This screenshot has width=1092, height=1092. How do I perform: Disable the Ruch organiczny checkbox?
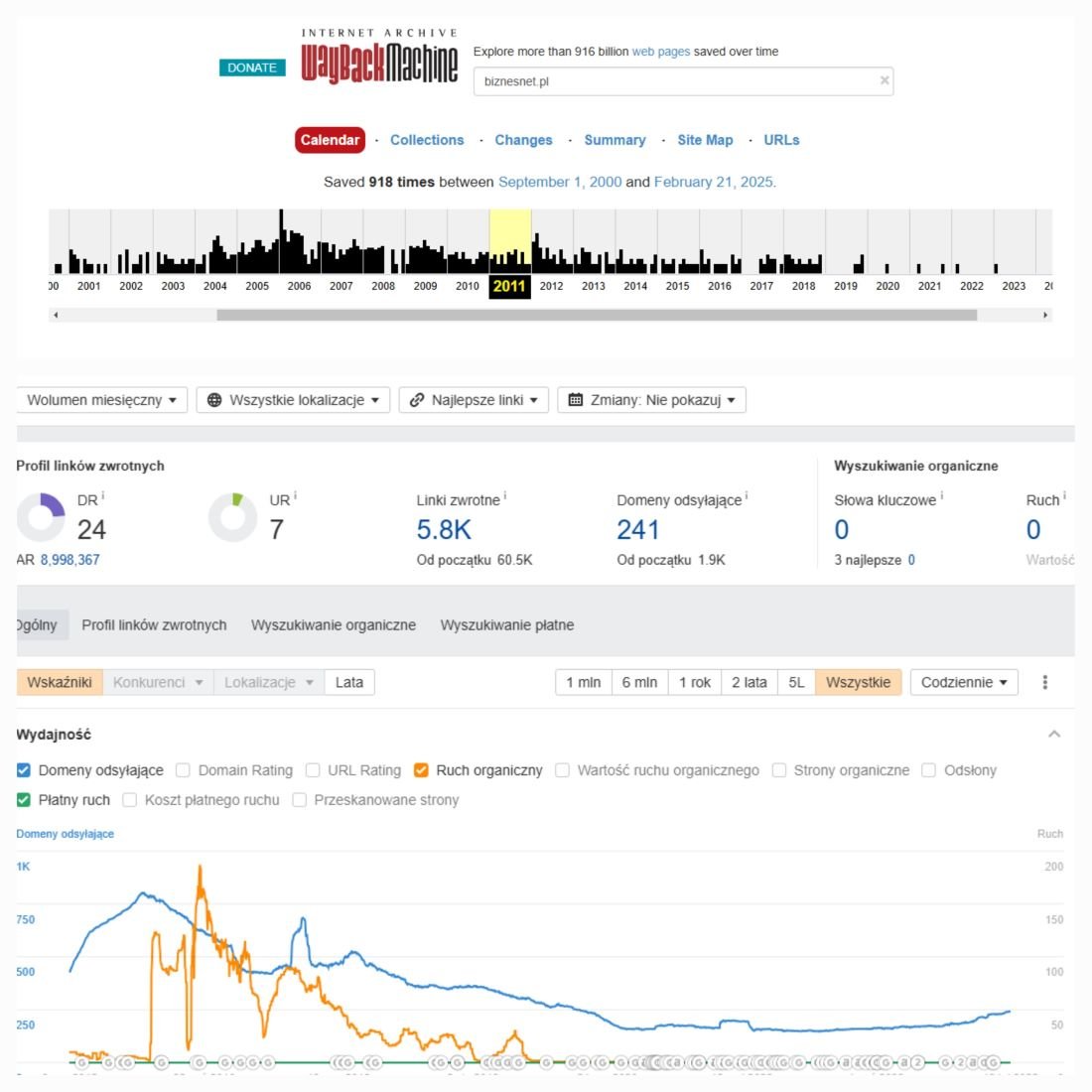coord(421,770)
